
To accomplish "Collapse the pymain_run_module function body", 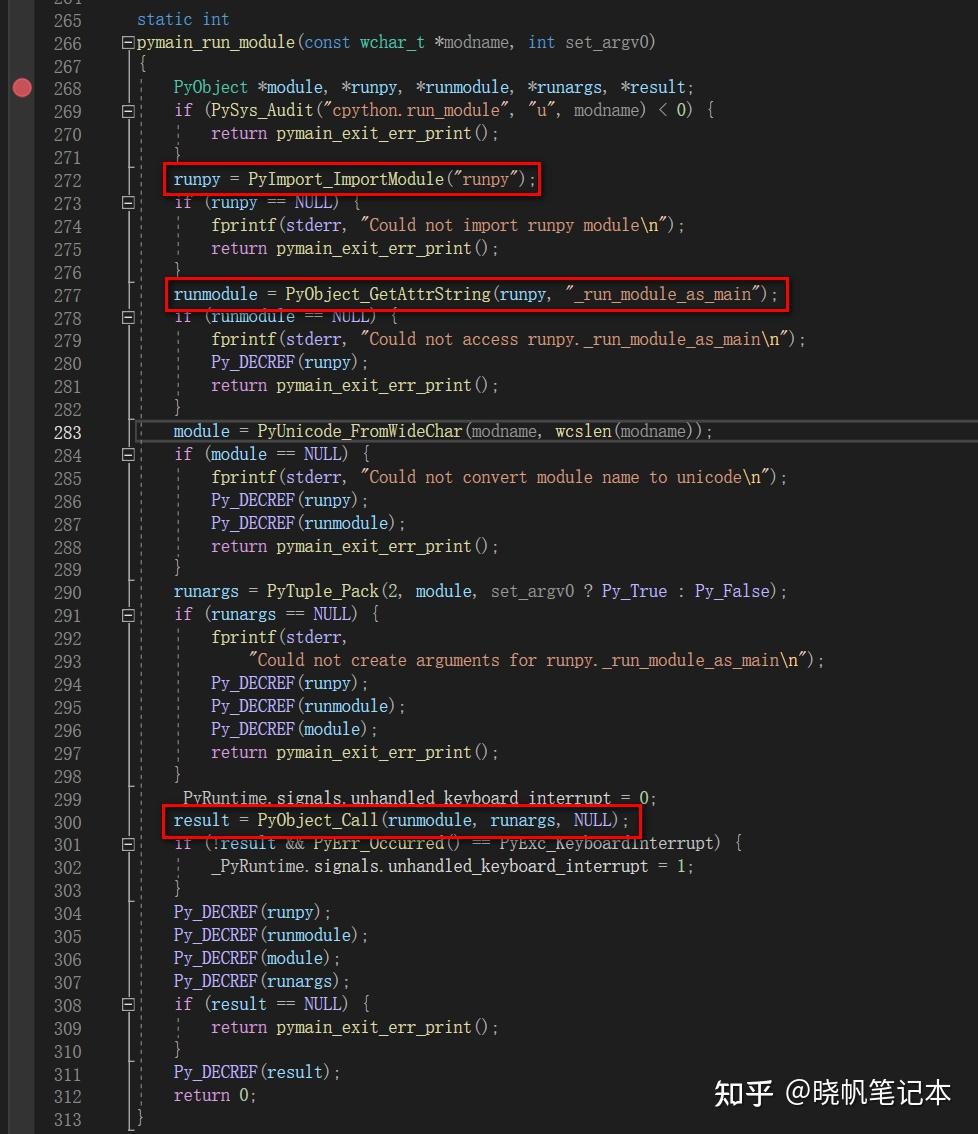I will pos(127,42).
